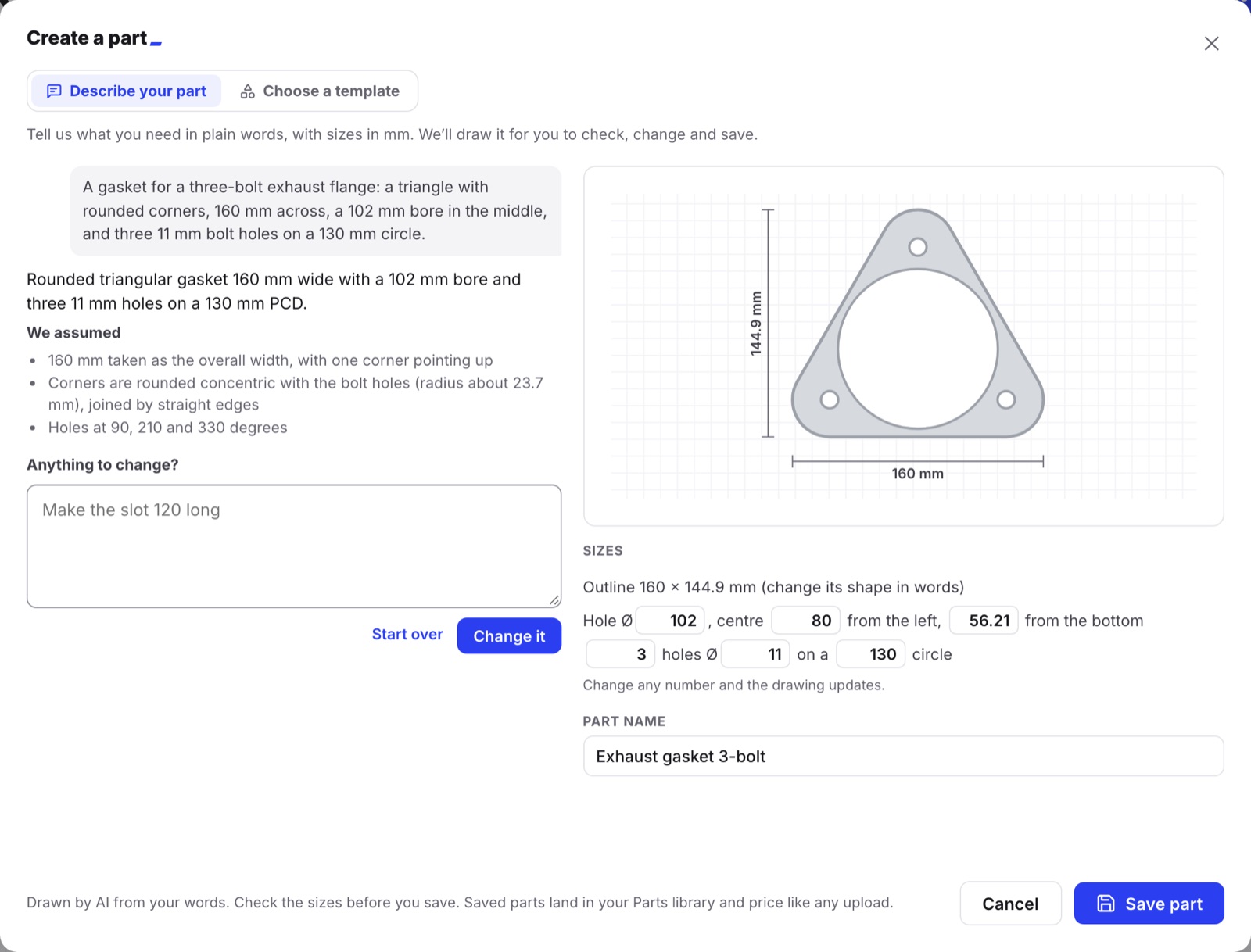This screenshot has width=1251, height=952.
Task: Edit the 56.21 from the bottom field
Action: pos(984,621)
